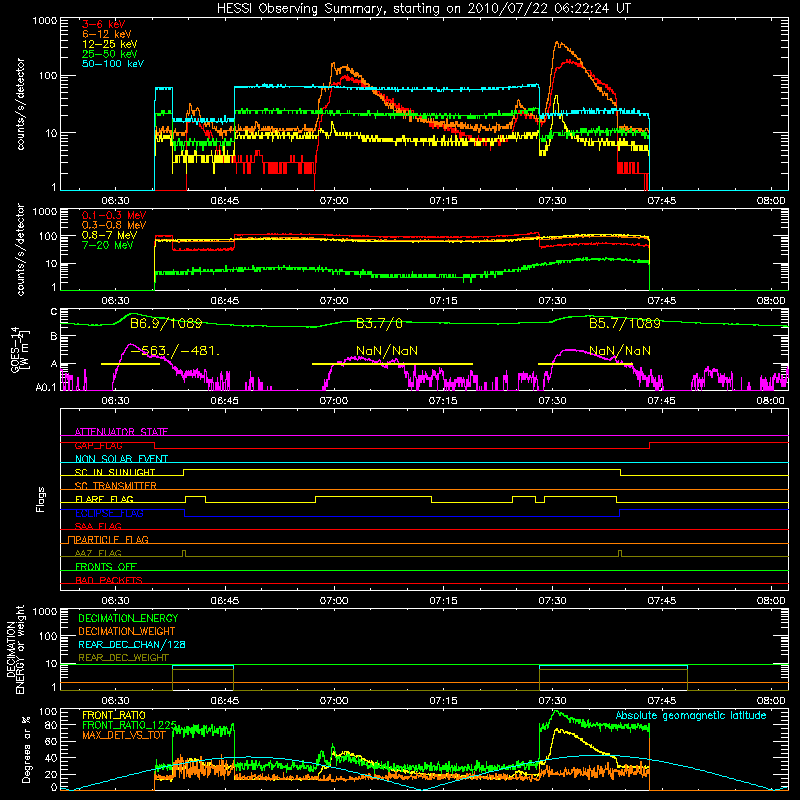
Task: Click the NaN/NaN label below B5.7/1089
Action: [620, 351]
